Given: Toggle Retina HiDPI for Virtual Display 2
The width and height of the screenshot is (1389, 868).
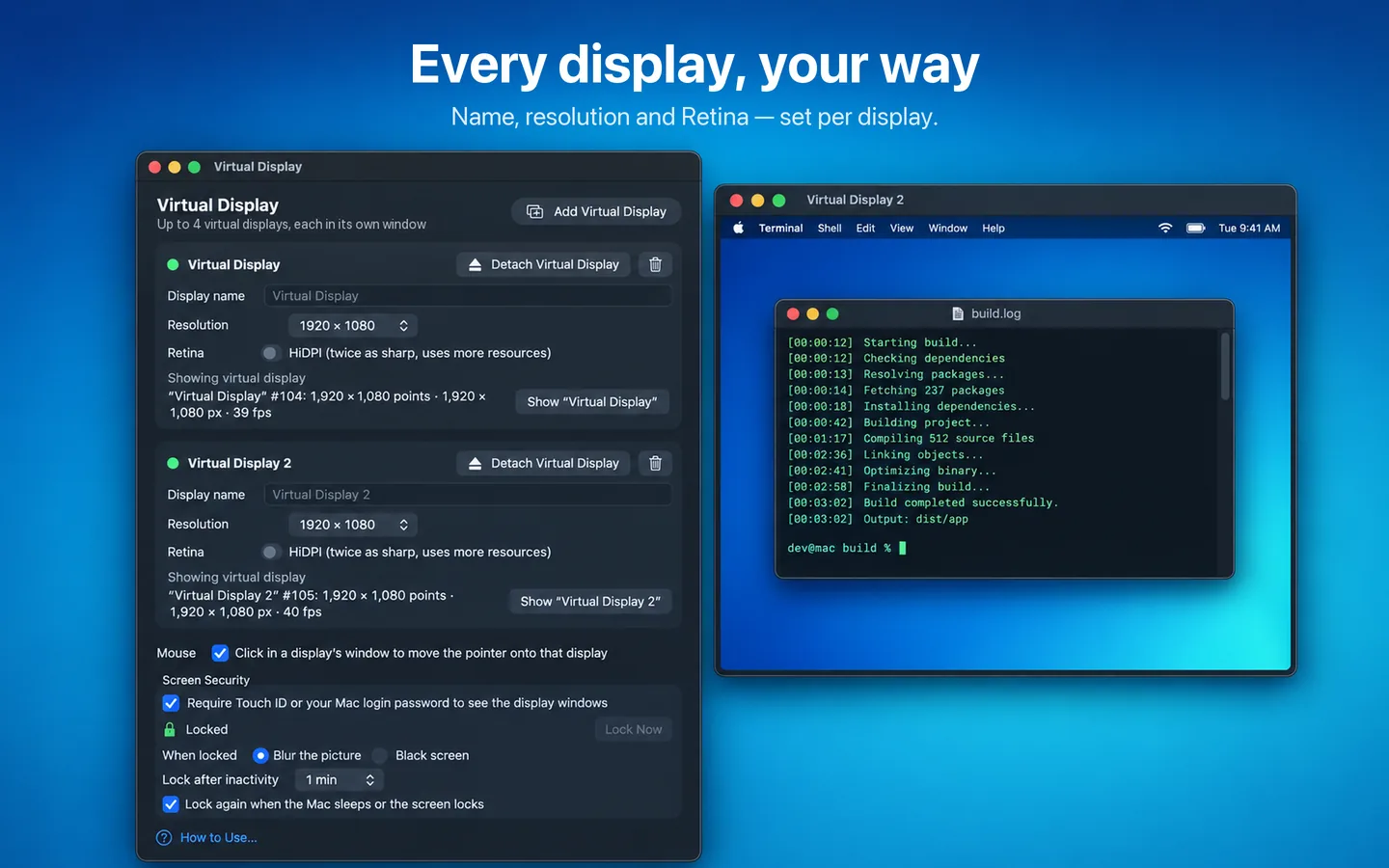Looking at the screenshot, I should coord(270,552).
